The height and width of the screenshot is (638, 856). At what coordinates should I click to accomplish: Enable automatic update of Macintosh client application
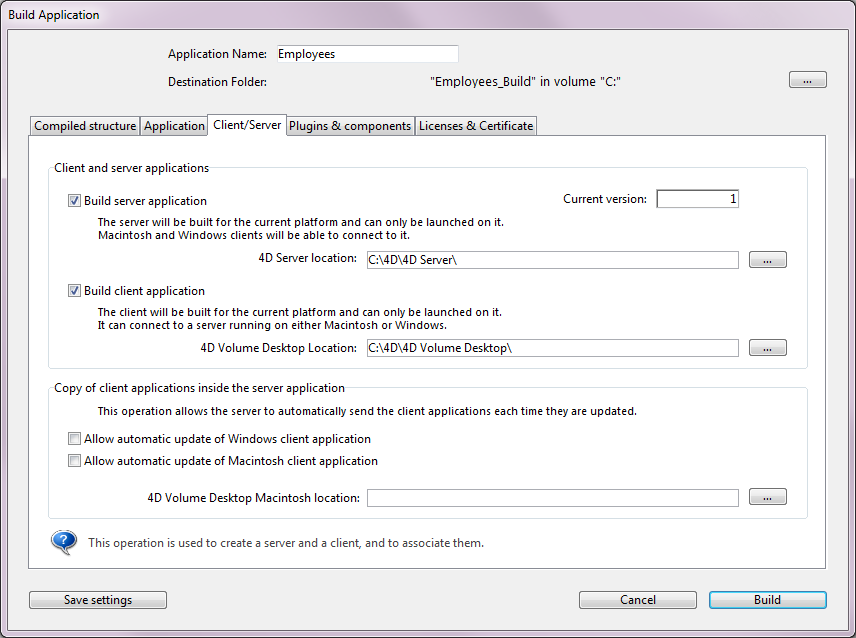pos(74,461)
